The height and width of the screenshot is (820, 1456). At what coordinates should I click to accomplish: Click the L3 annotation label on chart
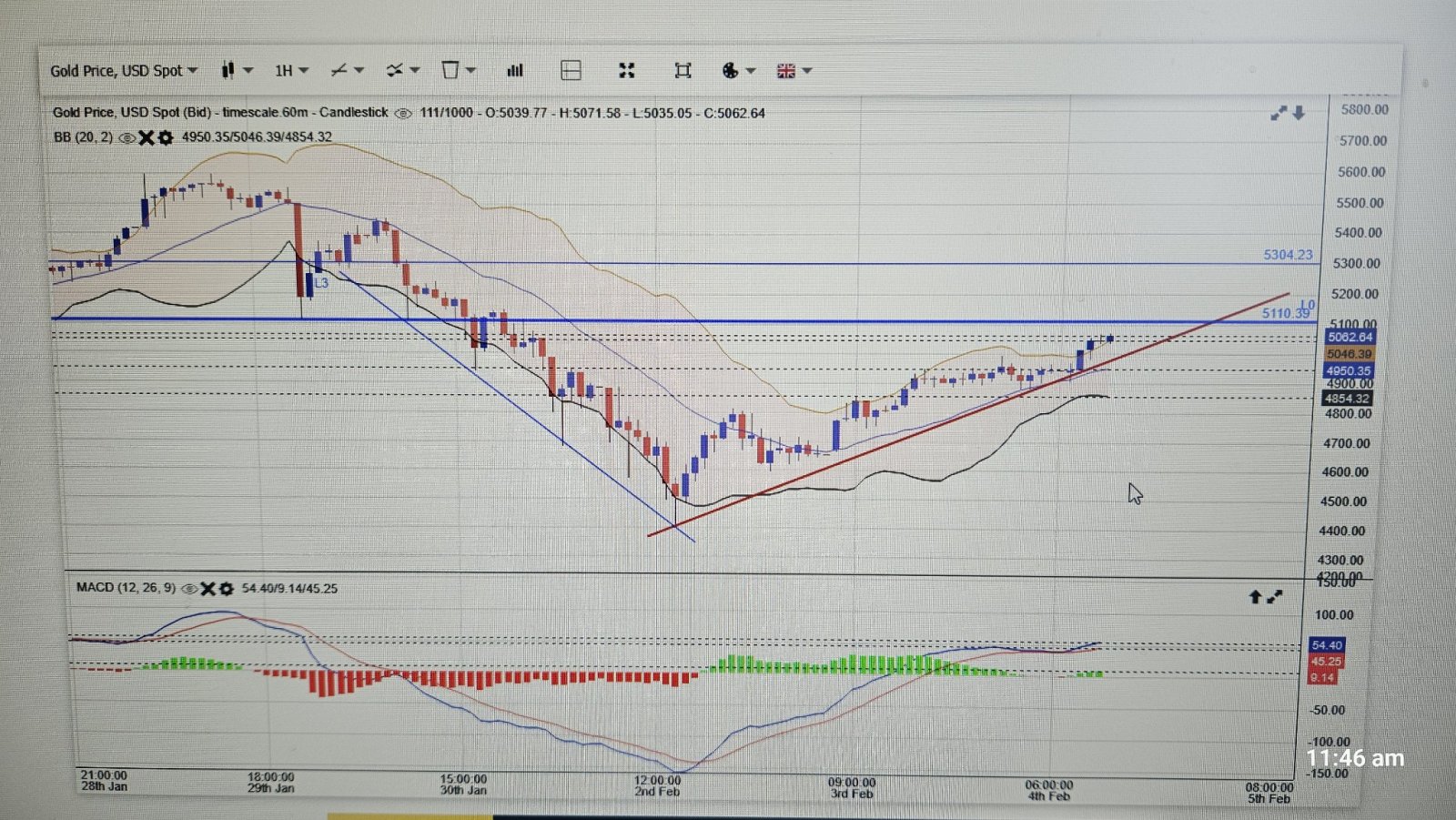point(321,283)
